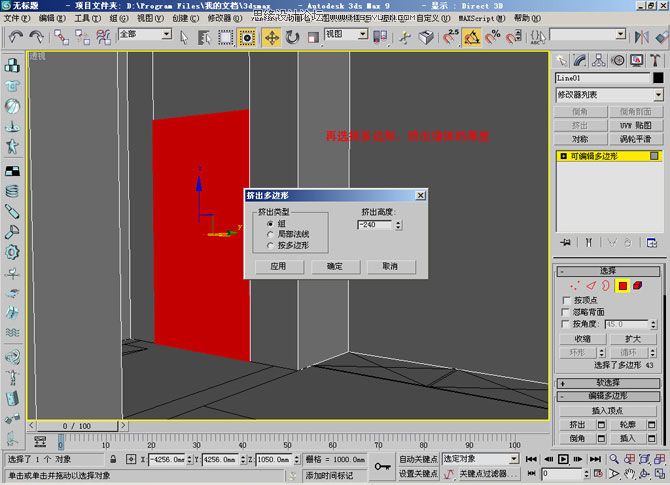Choose Rectangular Selection Region tool
Viewport: 670px width, 485px height.
pos(225,38)
